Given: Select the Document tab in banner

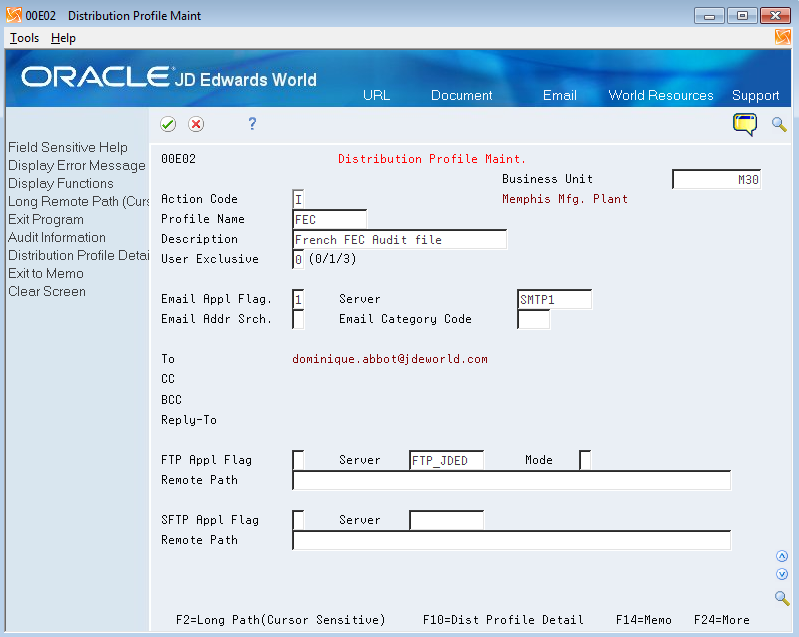Looking at the screenshot, I should (x=462, y=95).
